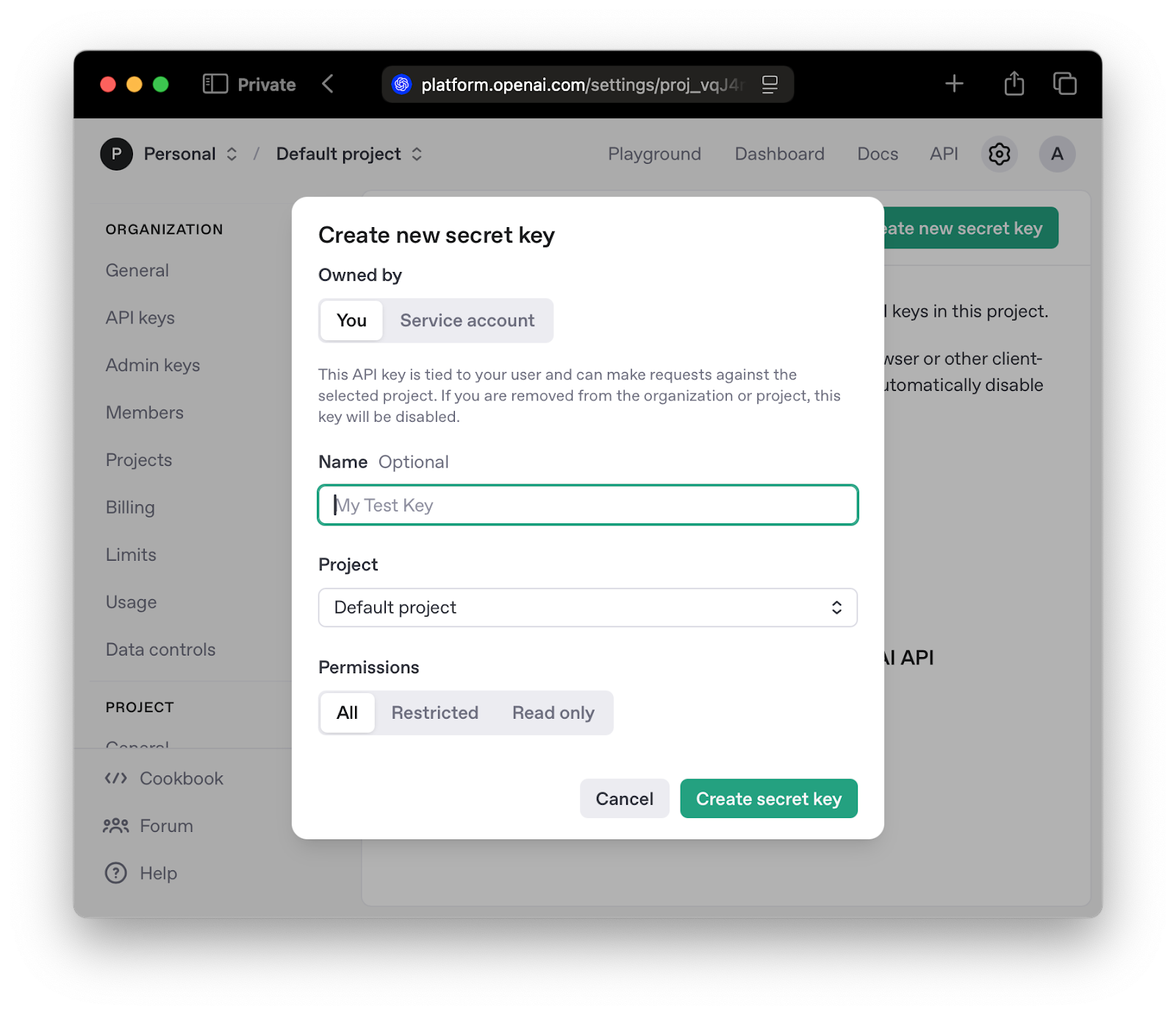Open Forum in the sidebar
The image size is (1176, 1015).
(x=148, y=825)
